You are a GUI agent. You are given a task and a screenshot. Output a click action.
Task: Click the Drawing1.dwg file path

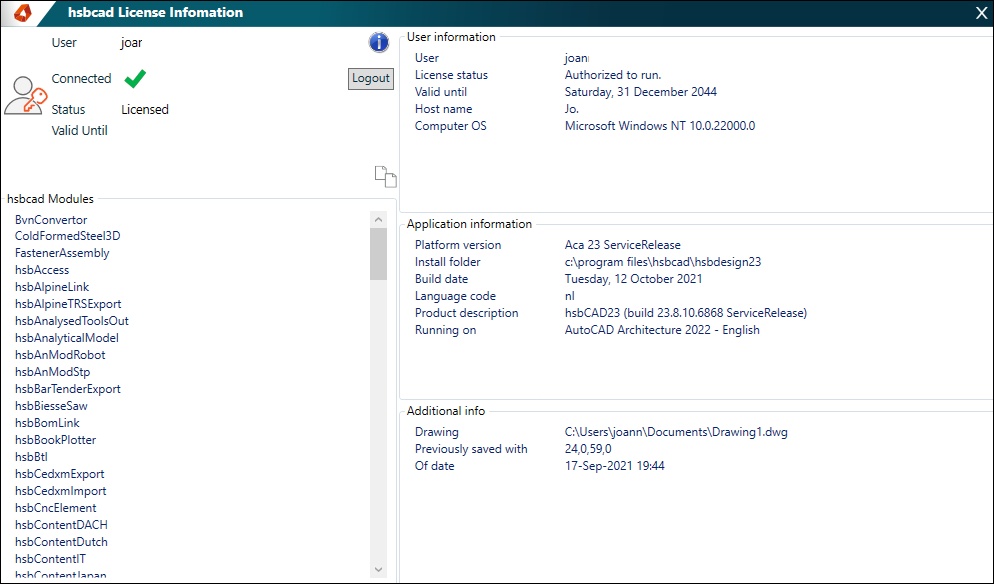(676, 432)
